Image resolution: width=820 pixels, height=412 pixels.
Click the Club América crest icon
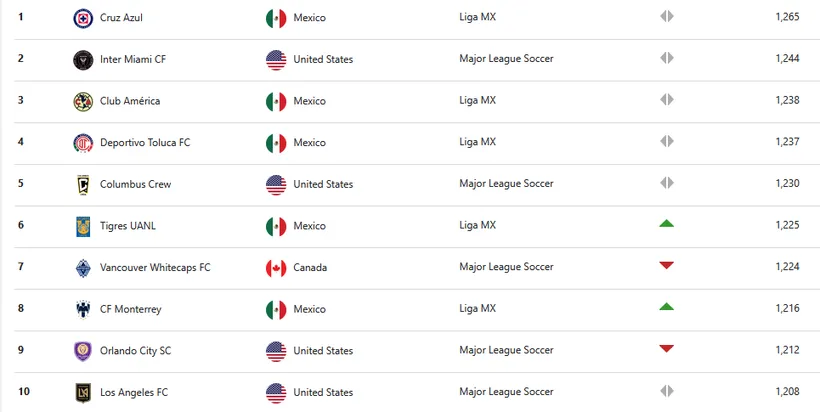[x=83, y=101]
